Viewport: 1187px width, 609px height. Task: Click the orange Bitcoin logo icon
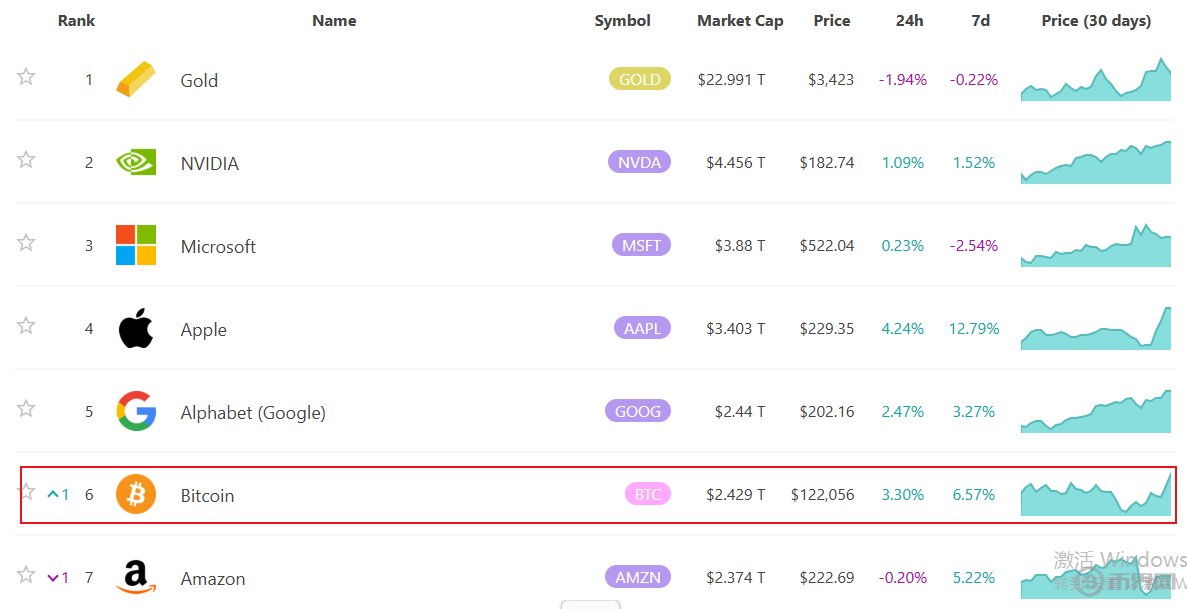(x=136, y=494)
